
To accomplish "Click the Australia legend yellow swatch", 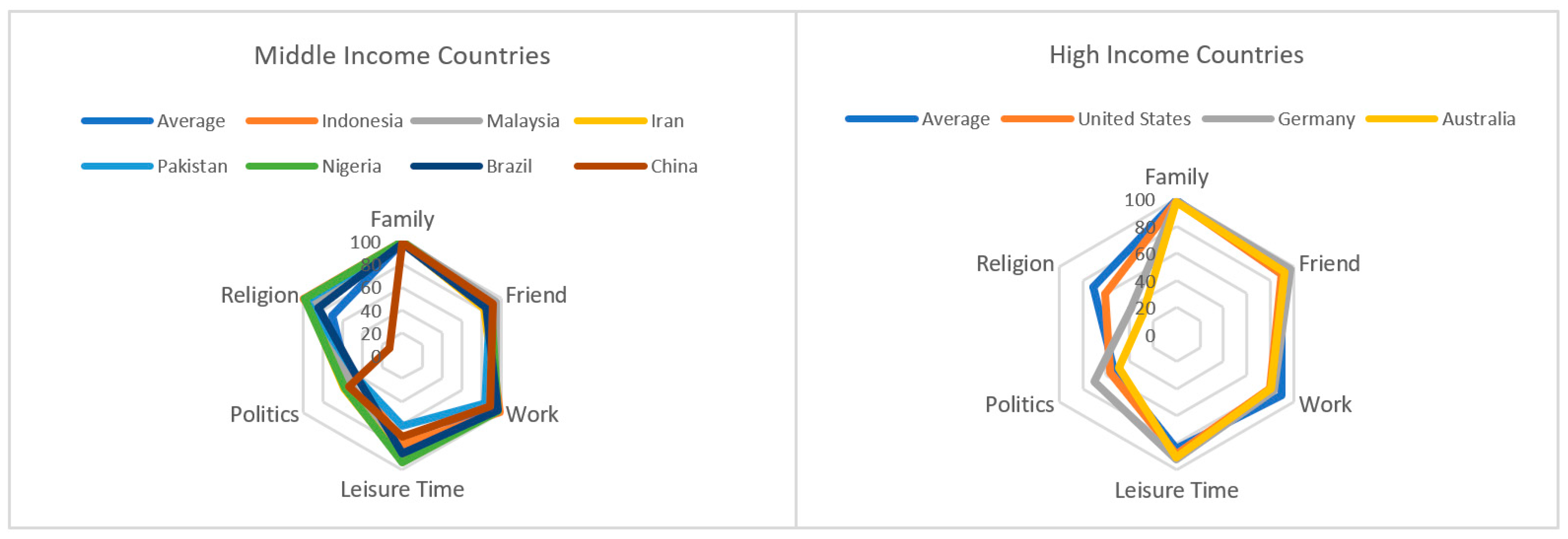I will (1401, 119).
